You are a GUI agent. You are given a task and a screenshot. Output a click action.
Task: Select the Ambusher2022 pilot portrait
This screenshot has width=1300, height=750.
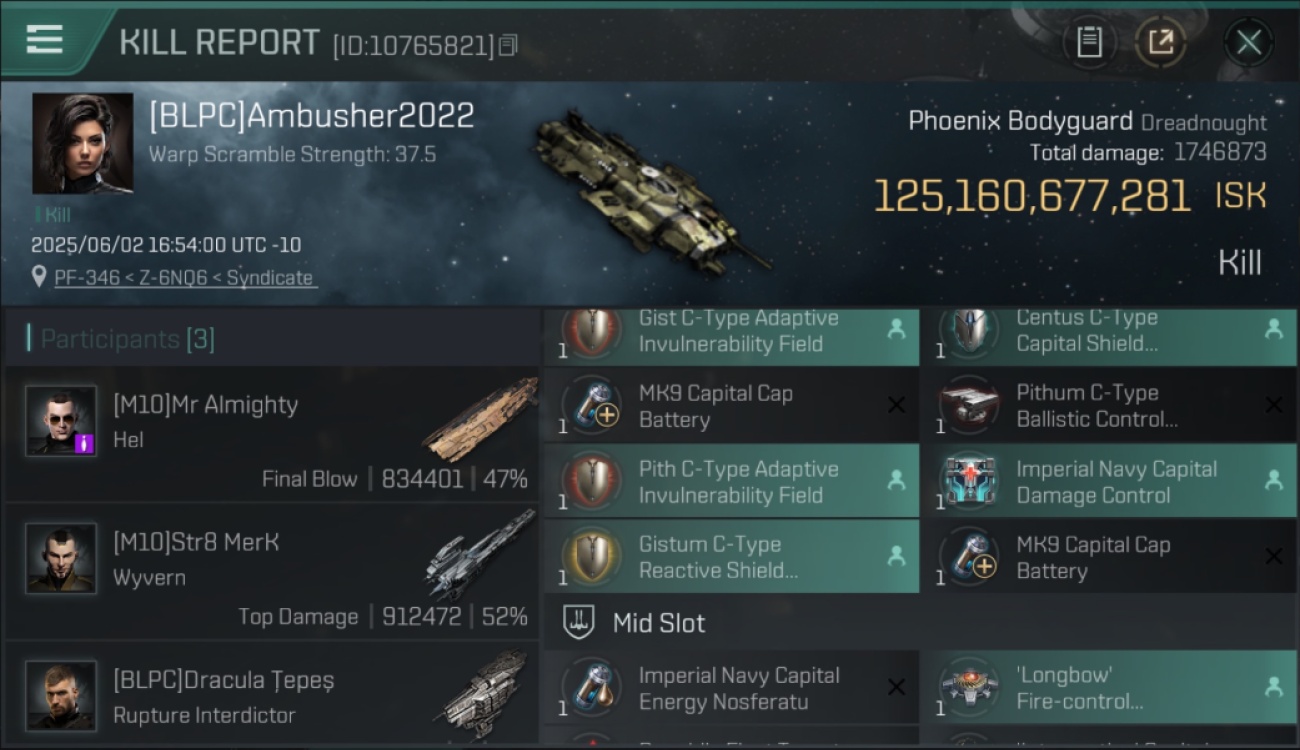[82, 143]
